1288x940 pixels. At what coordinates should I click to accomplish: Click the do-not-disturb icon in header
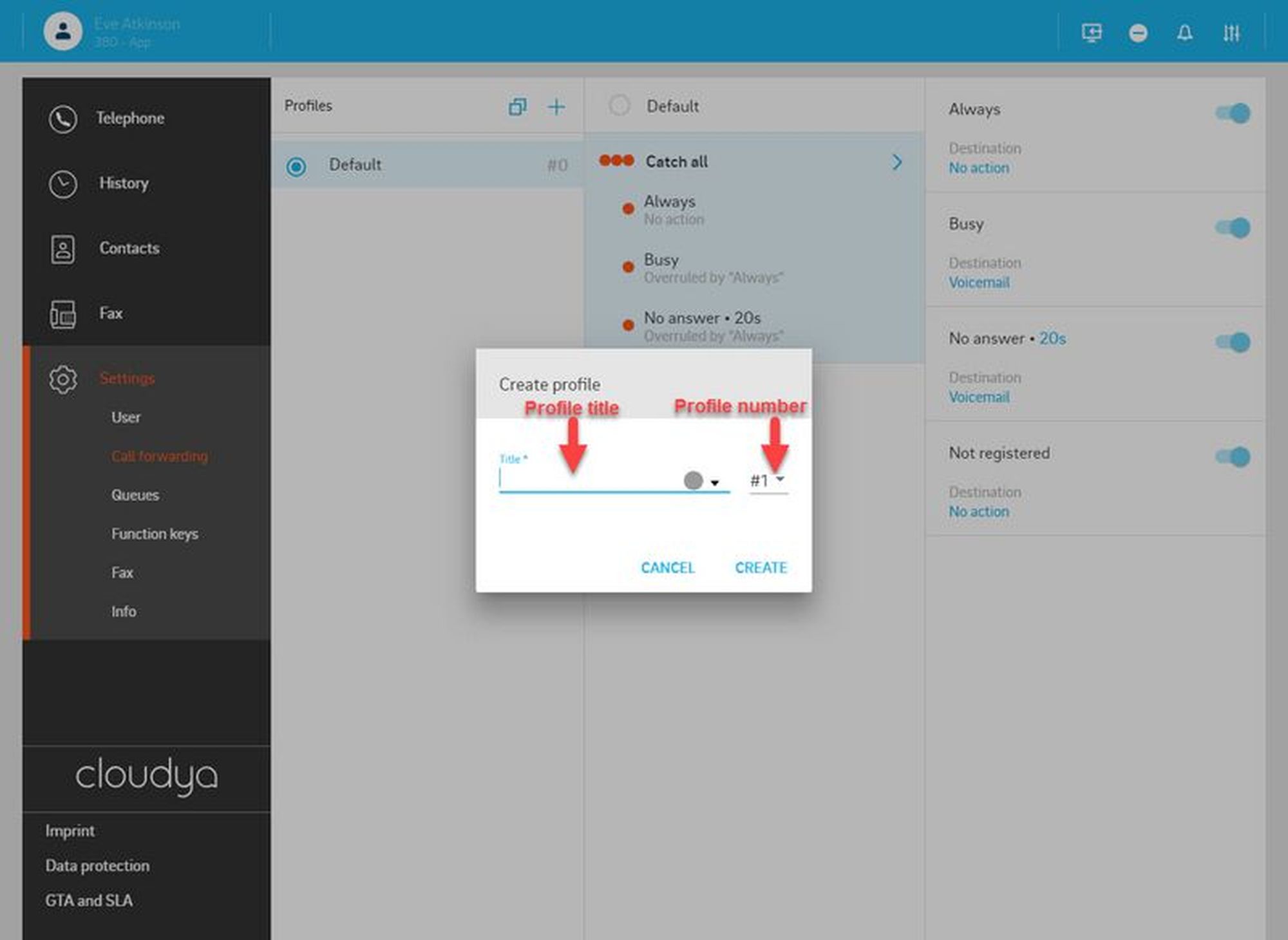point(1138,33)
